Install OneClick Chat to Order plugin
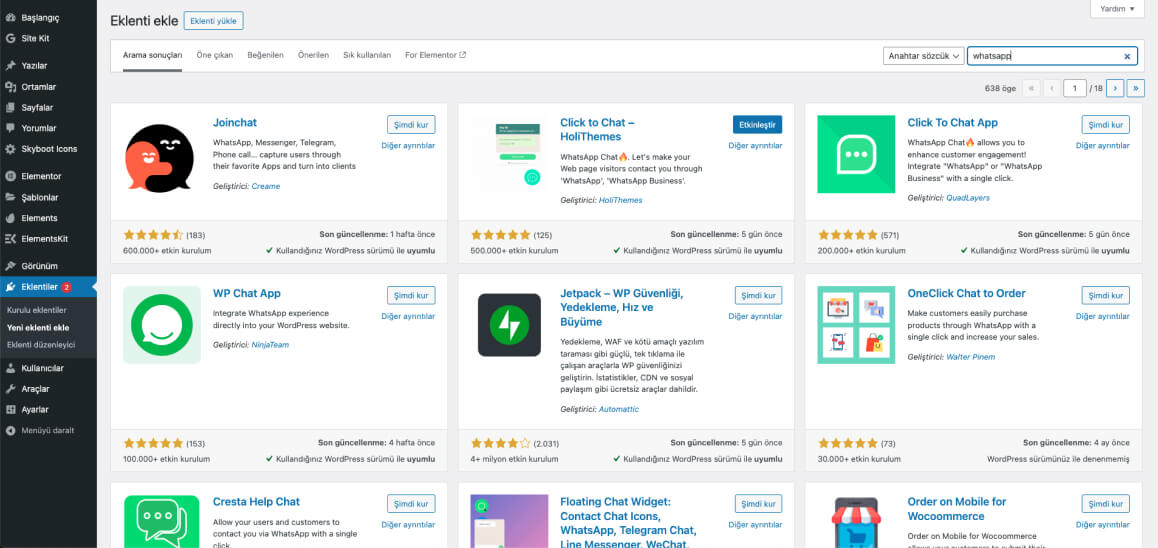 click(1106, 295)
